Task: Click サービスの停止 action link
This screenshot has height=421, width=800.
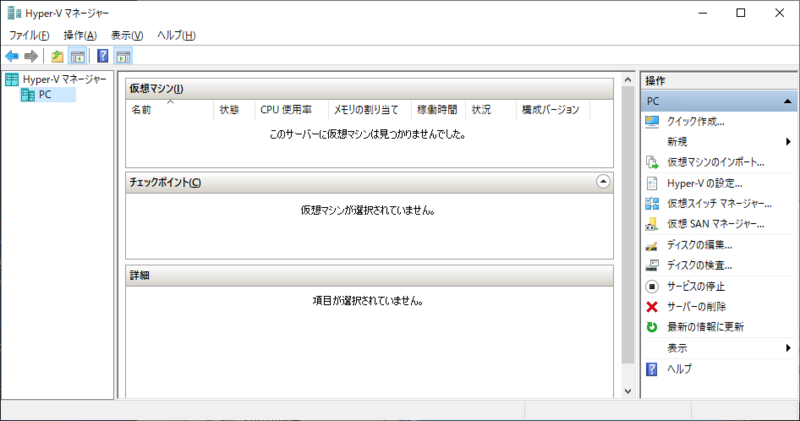Action: [x=696, y=286]
